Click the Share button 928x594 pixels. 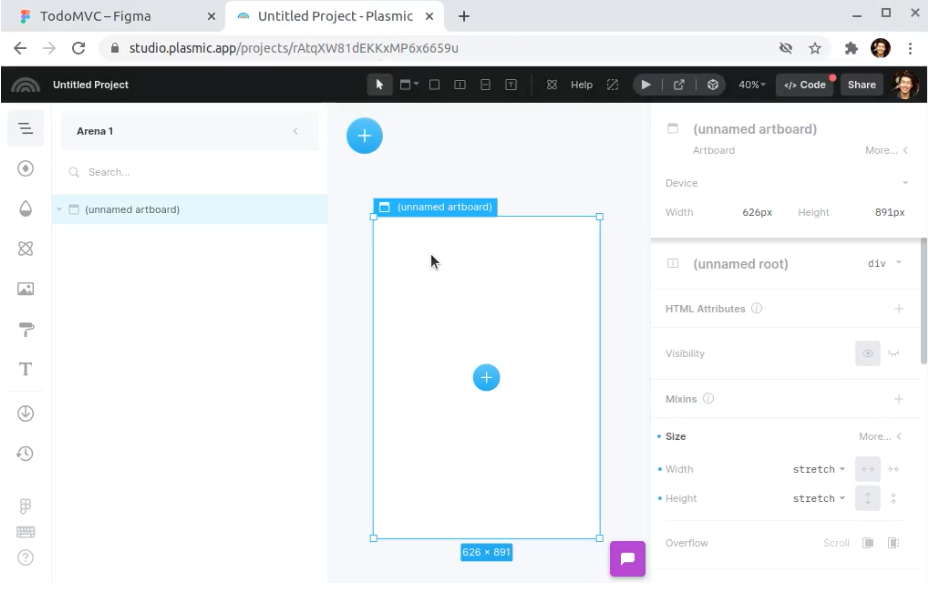[861, 85]
